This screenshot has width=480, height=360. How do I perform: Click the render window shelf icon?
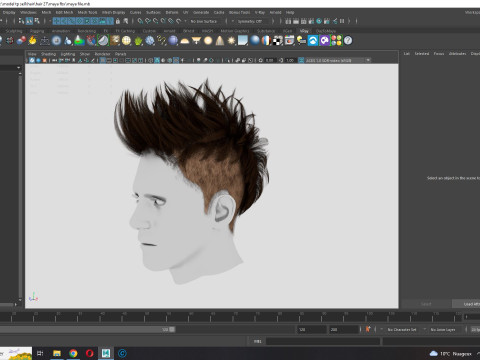(289, 41)
